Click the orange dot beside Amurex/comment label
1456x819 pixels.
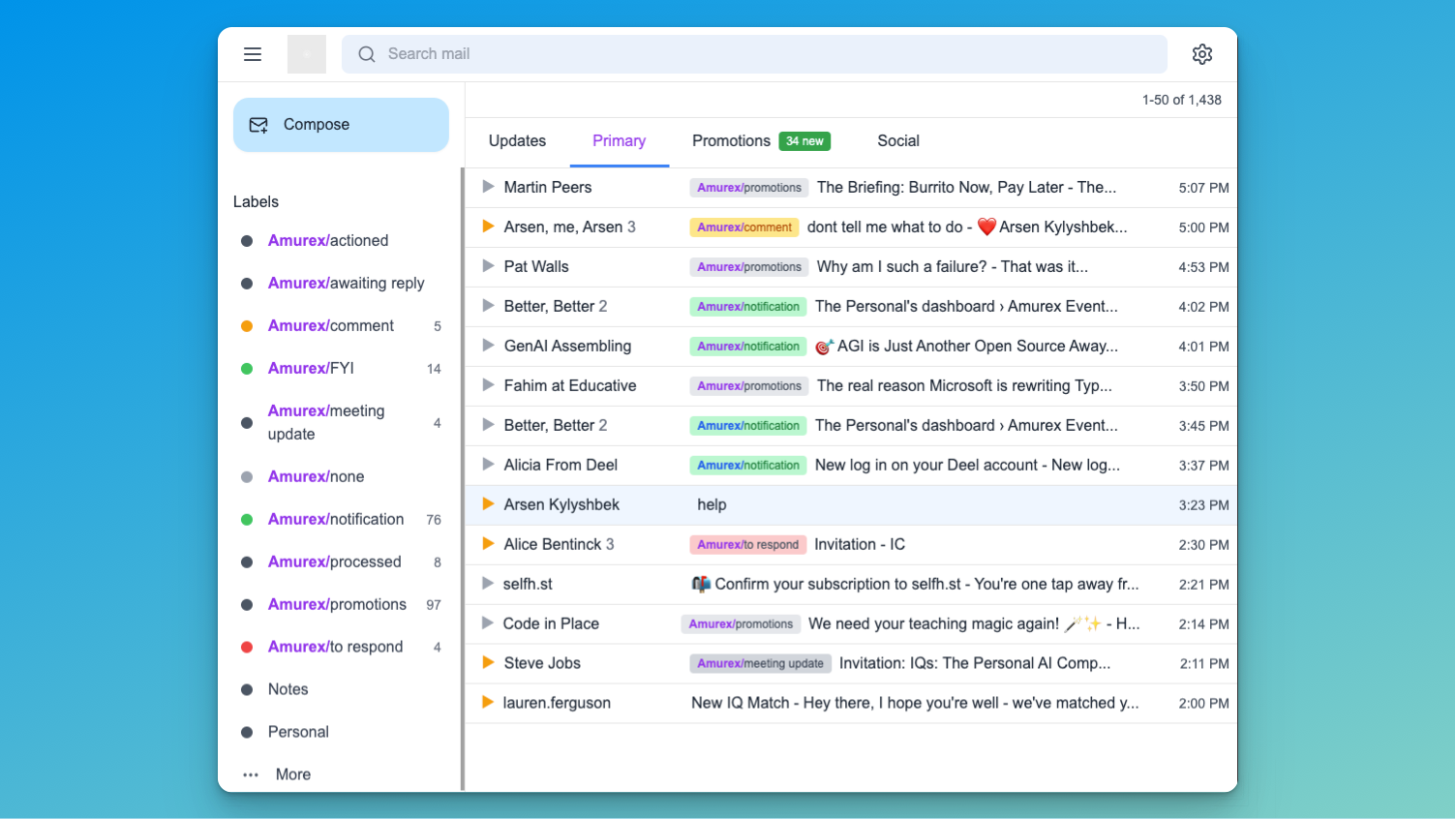(x=247, y=325)
